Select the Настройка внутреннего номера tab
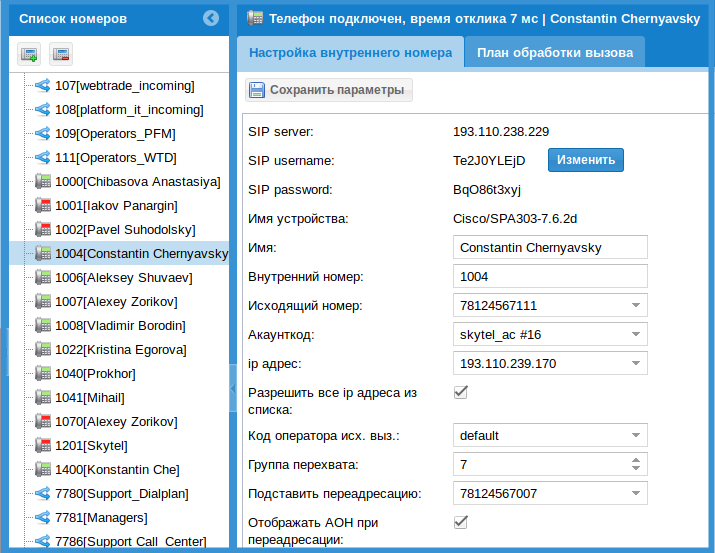The width and height of the screenshot is (715, 553). tap(351, 53)
